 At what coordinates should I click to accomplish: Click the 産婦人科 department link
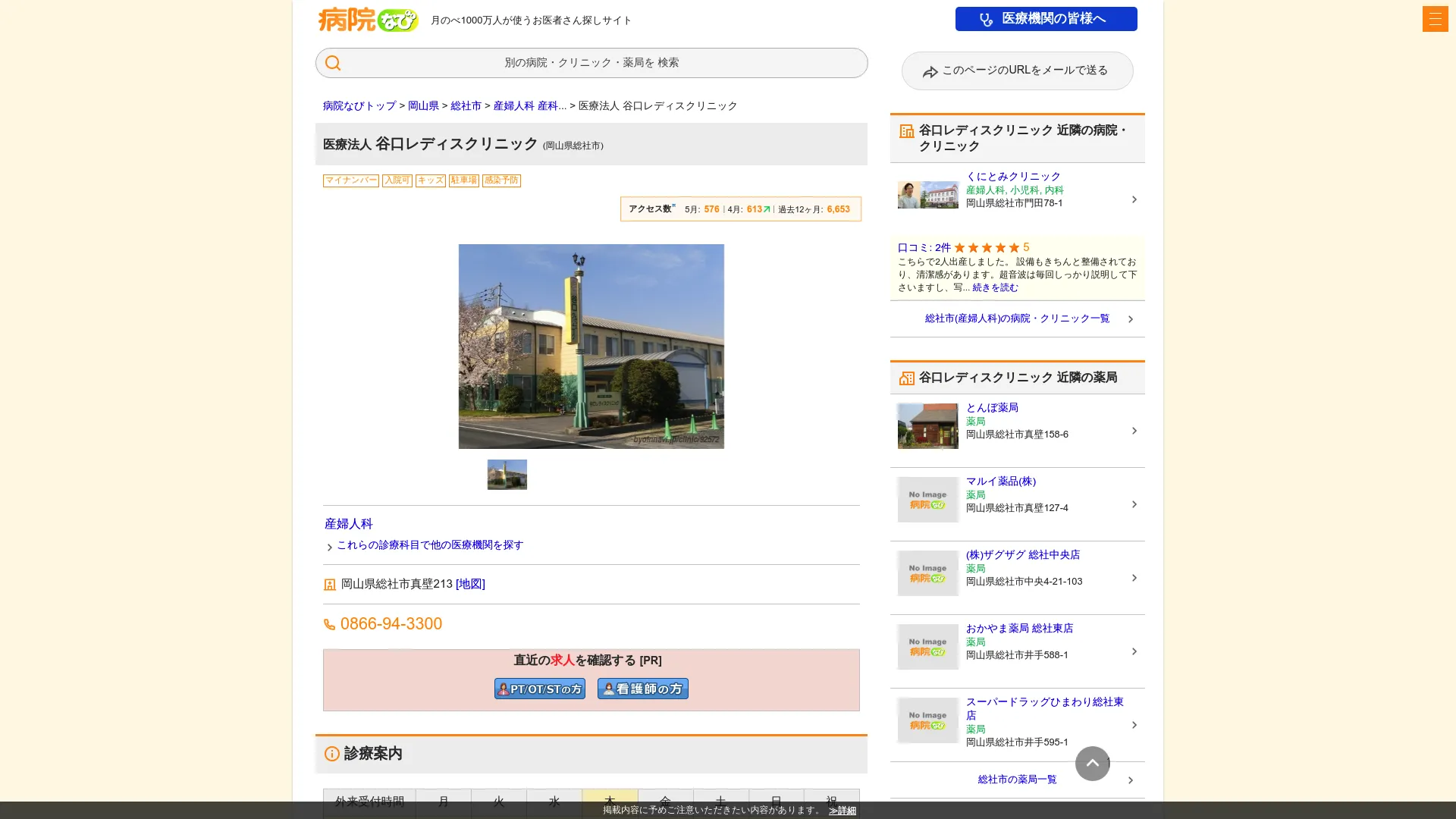348,524
